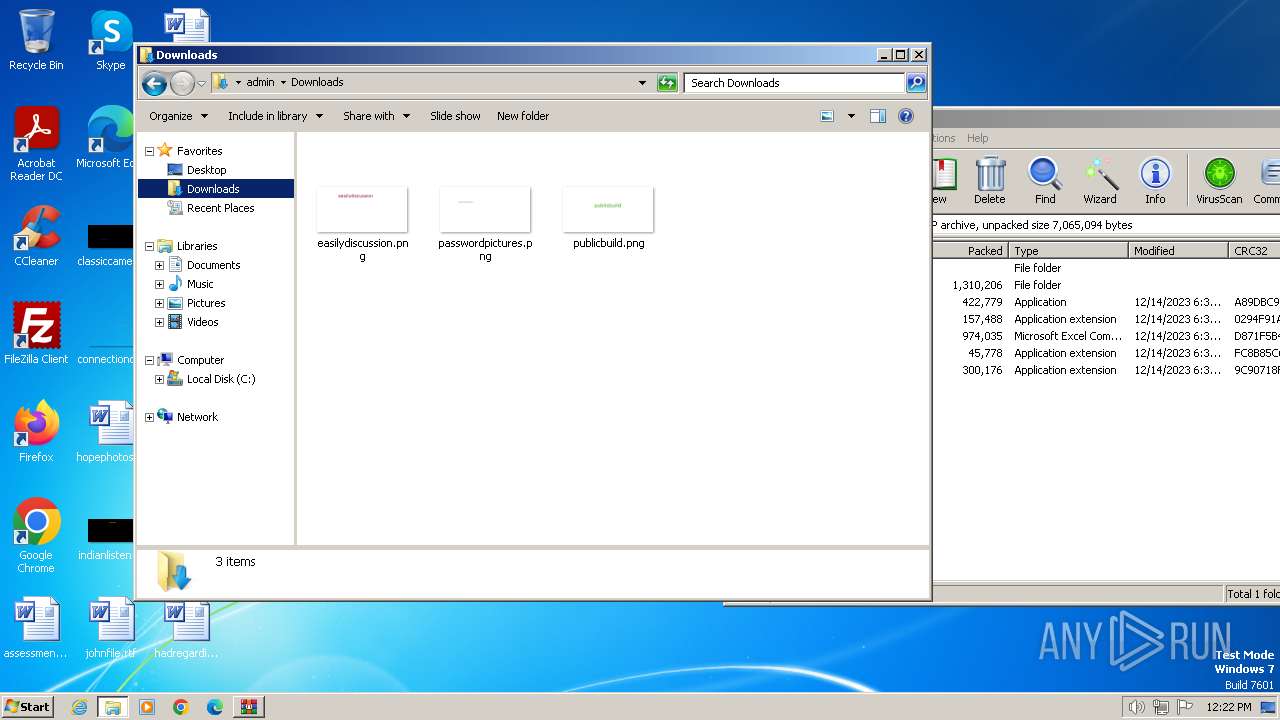
Task: Open Acrobat Reader DC desktop shortcut
Action: 36,144
